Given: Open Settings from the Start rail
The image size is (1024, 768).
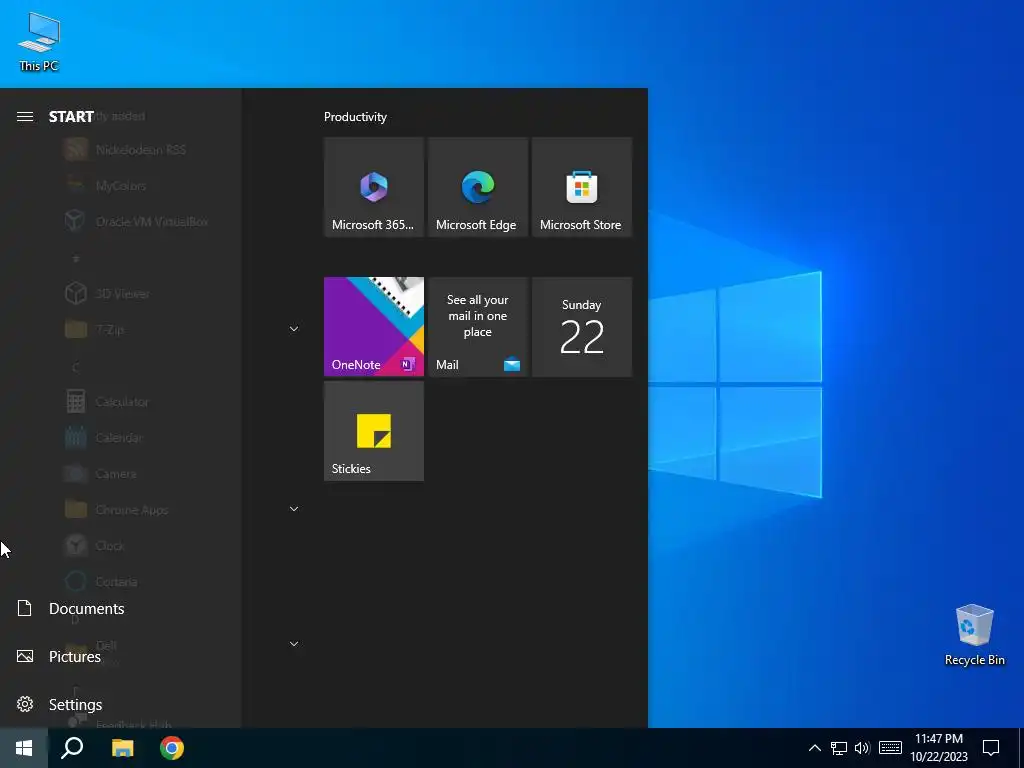Looking at the screenshot, I should point(121,705).
